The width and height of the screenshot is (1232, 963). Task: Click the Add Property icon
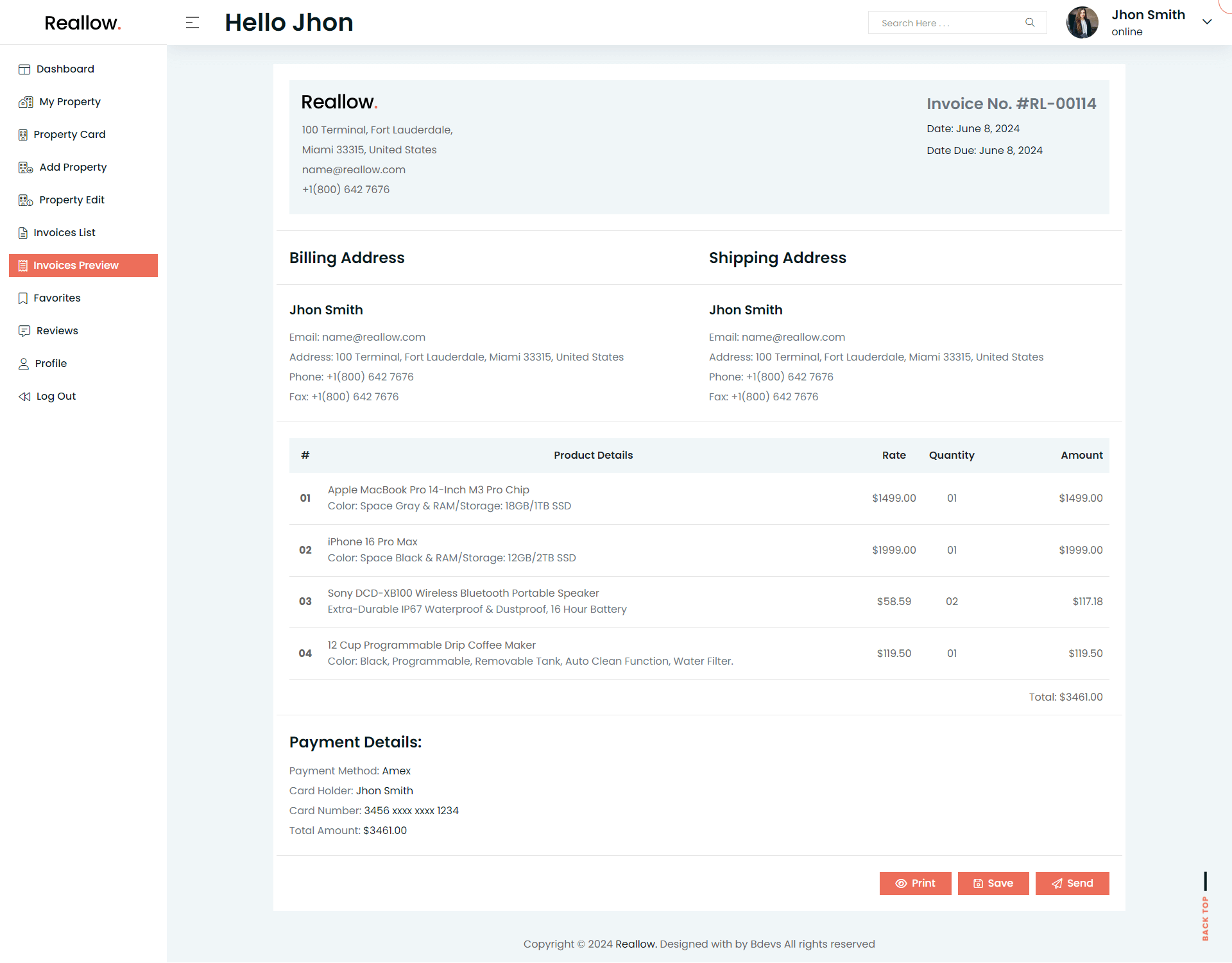pyautogui.click(x=26, y=167)
